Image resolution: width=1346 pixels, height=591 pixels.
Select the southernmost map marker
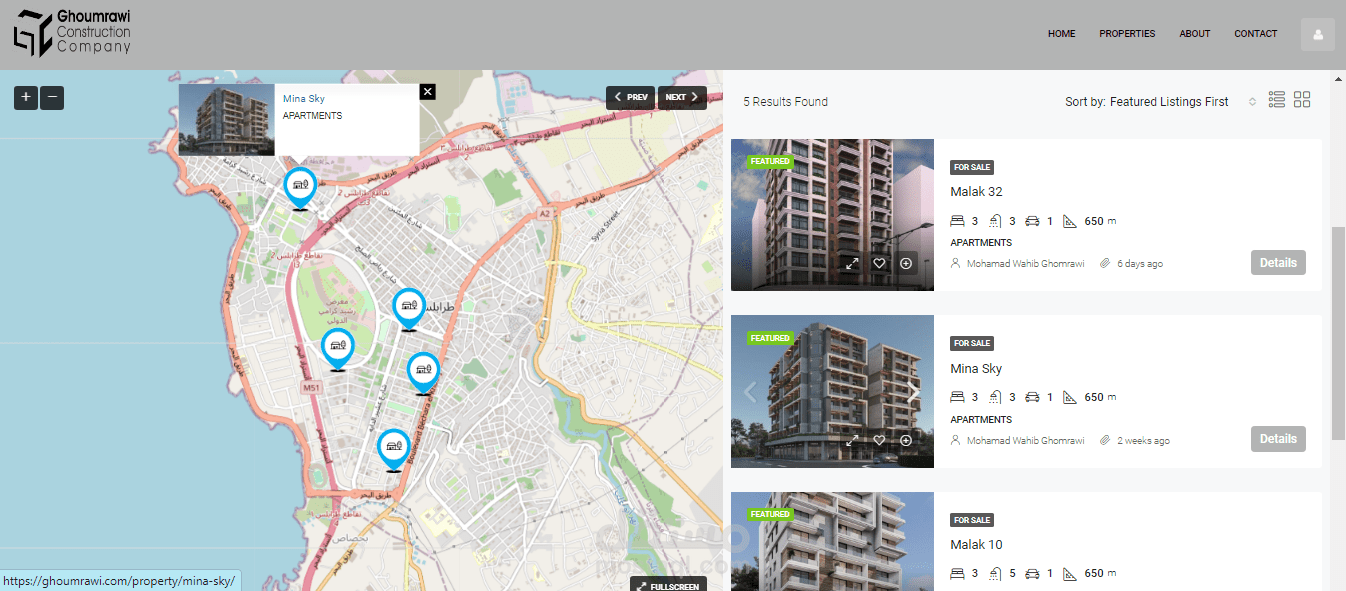[x=394, y=450]
